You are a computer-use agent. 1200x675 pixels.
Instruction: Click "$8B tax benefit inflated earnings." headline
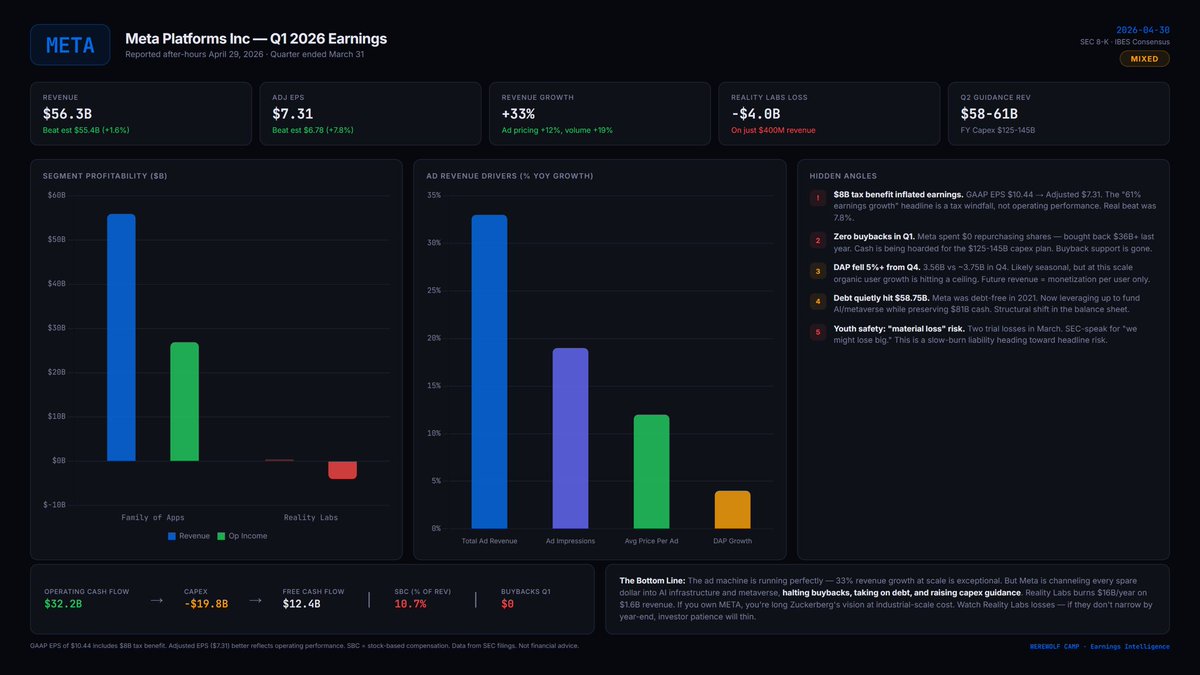(x=898, y=194)
